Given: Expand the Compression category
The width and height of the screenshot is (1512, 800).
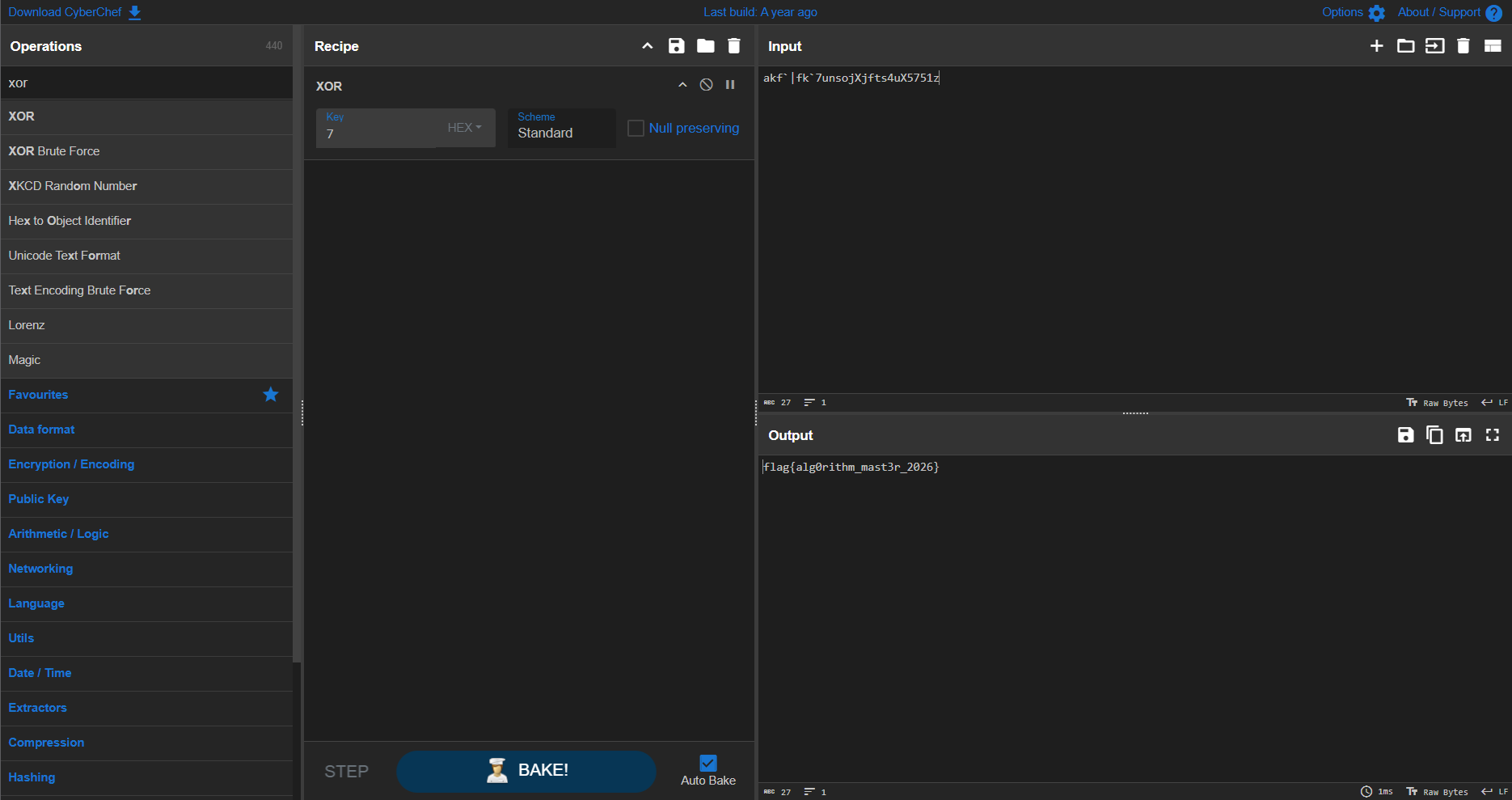Looking at the screenshot, I should (146, 743).
